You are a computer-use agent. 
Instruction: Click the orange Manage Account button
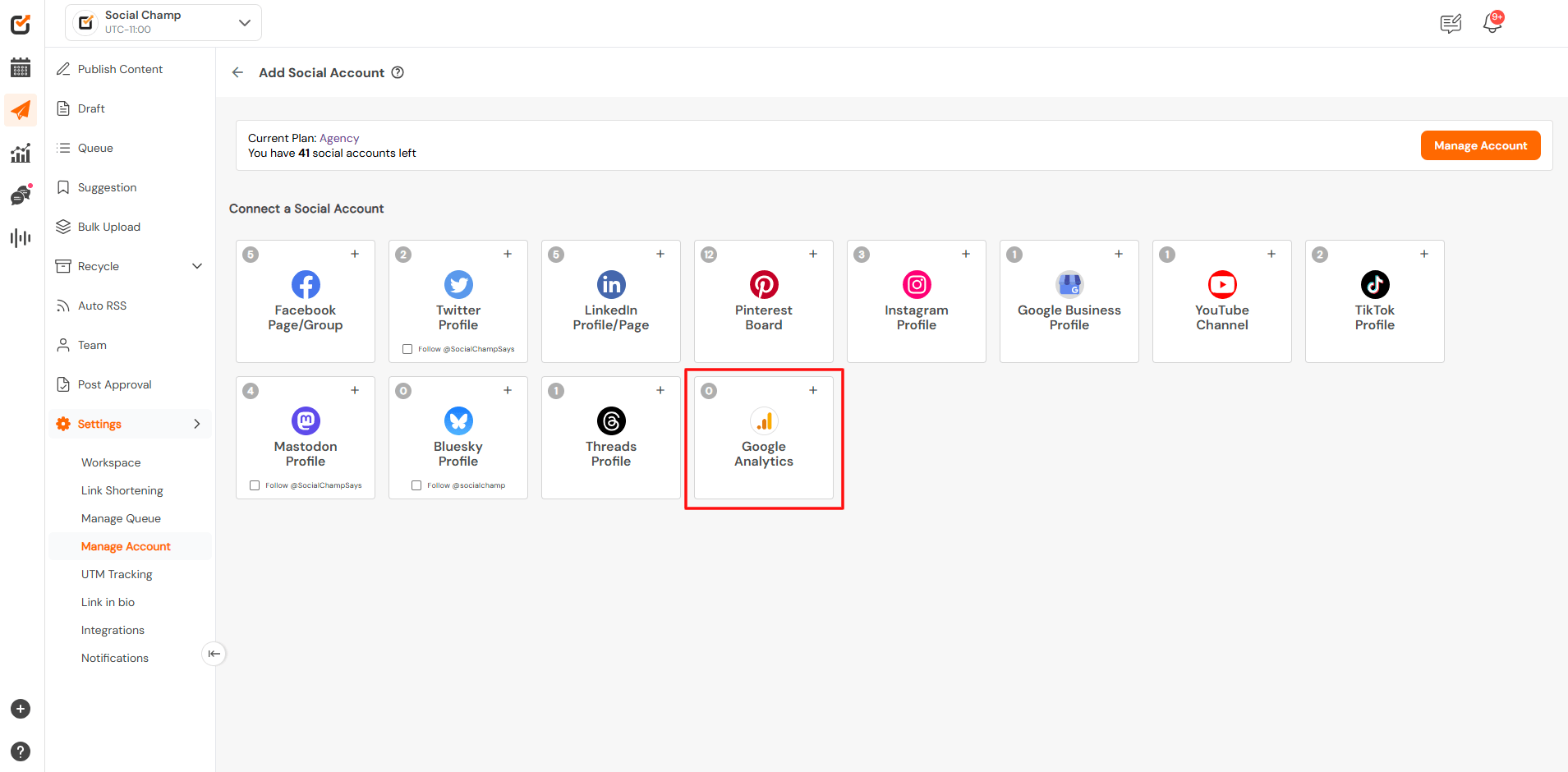(1480, 145)
